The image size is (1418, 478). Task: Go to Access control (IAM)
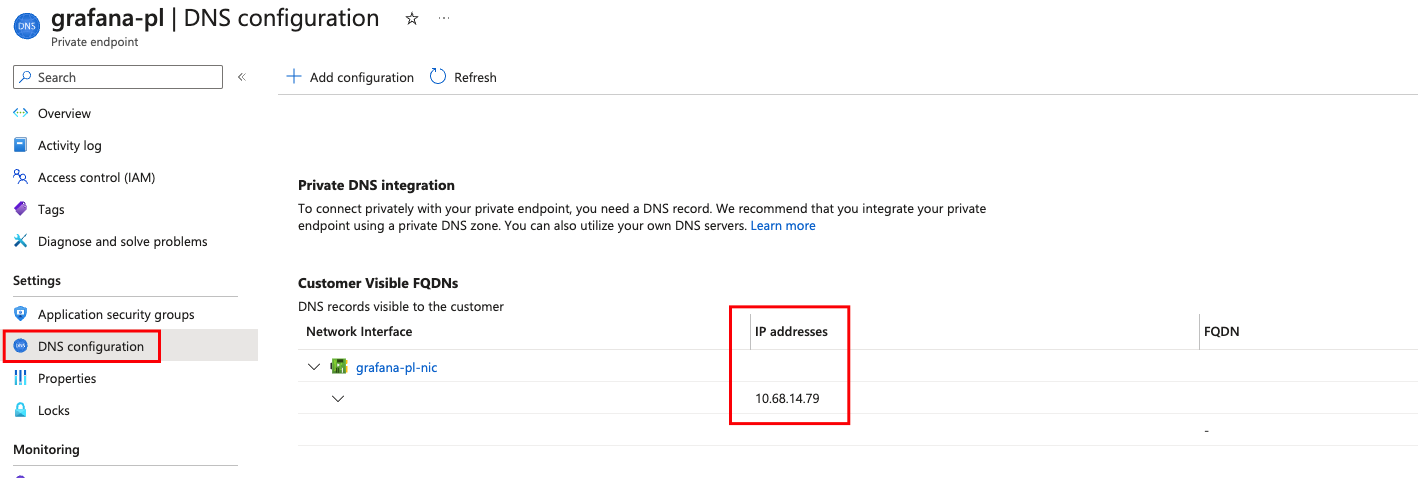click(96, 177)
